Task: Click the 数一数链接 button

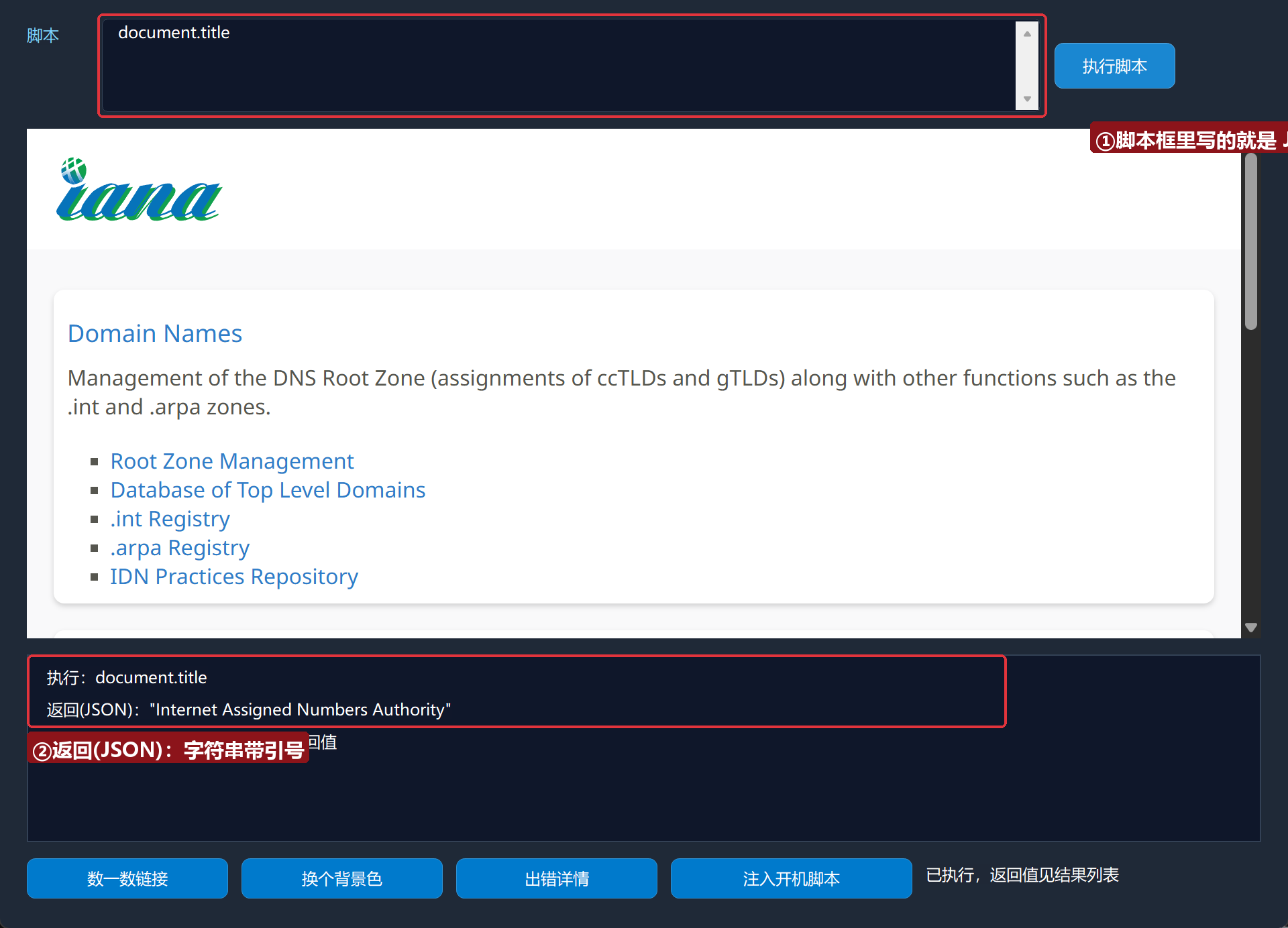Action: point(127,878)
